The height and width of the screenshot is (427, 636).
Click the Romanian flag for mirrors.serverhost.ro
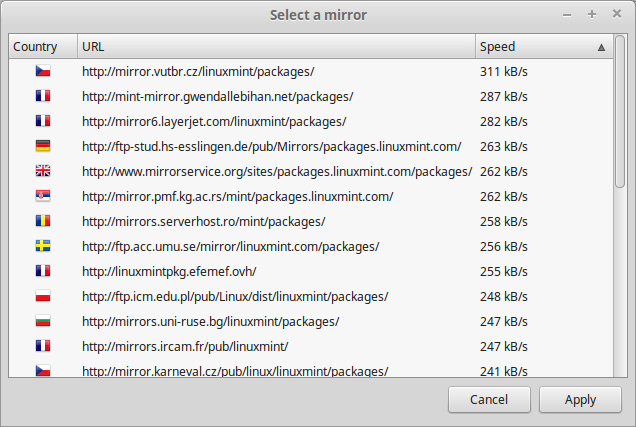[43, 221]
